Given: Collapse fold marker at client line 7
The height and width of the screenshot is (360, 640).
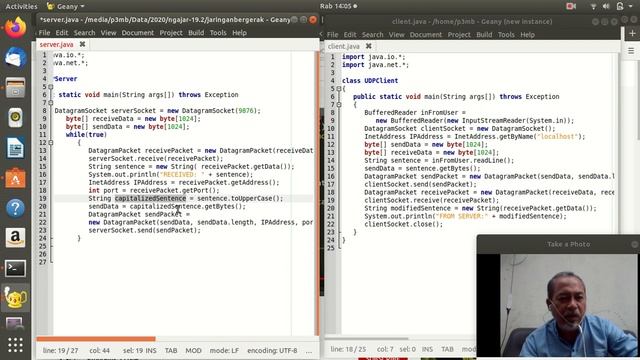Looking at the screenshot, I should [338, 104].
